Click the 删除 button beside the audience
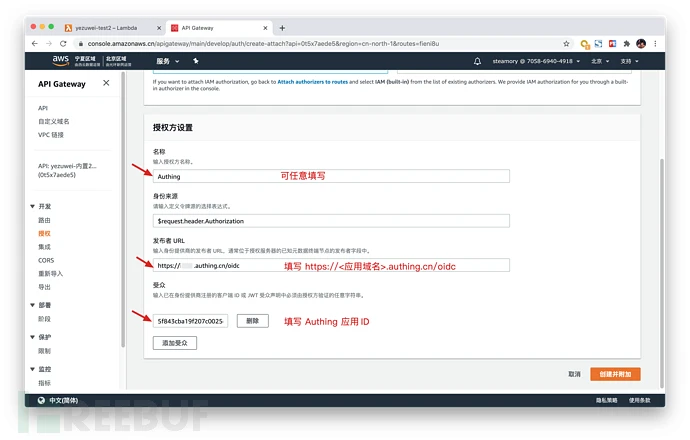This screenshot has height=440, width=690. pos(253,321)
